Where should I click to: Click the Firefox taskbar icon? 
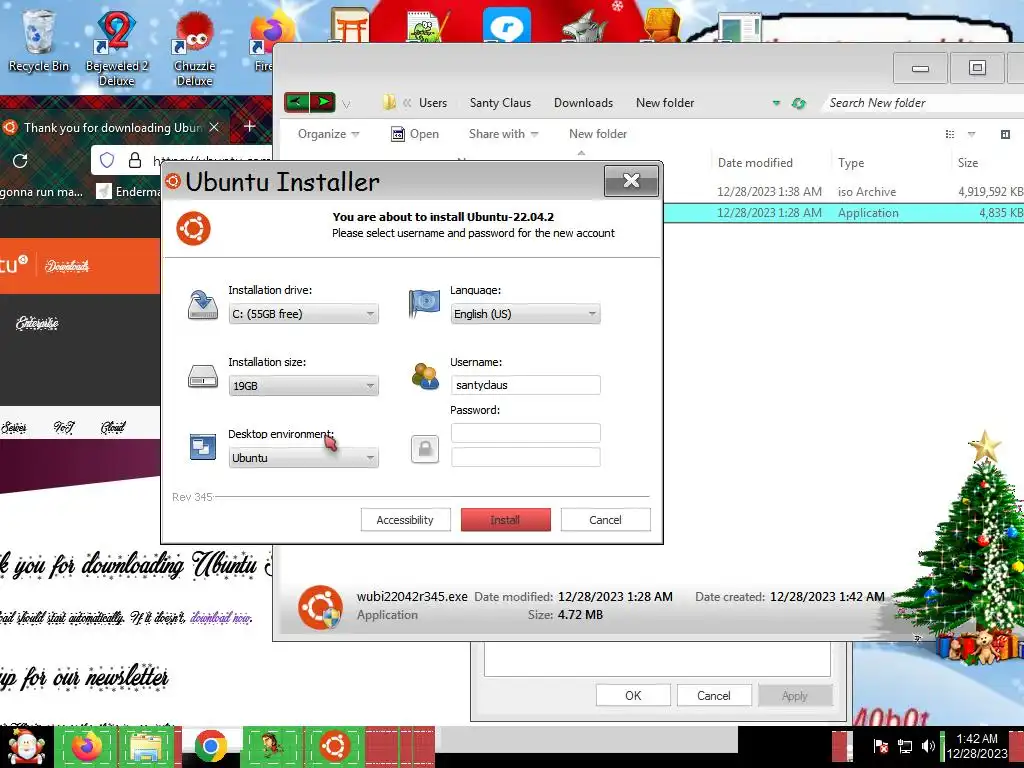point(86,746)
